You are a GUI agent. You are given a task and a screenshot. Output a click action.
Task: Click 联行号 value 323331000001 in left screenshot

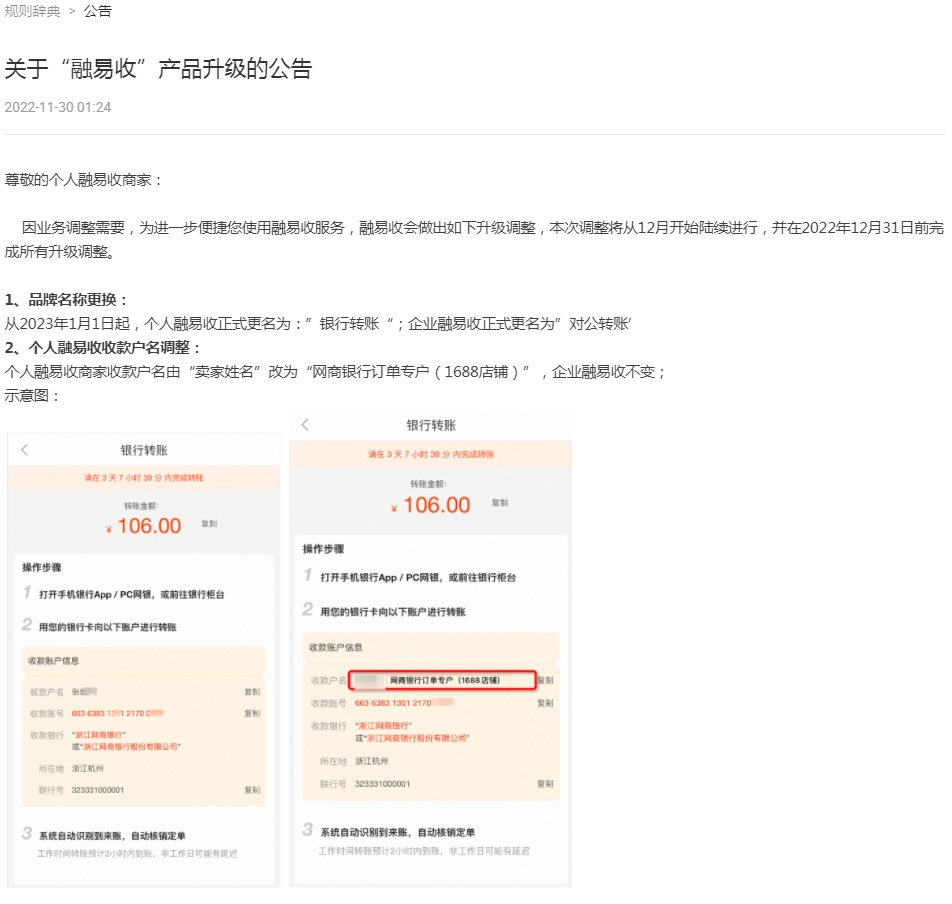tap(98, 790)
